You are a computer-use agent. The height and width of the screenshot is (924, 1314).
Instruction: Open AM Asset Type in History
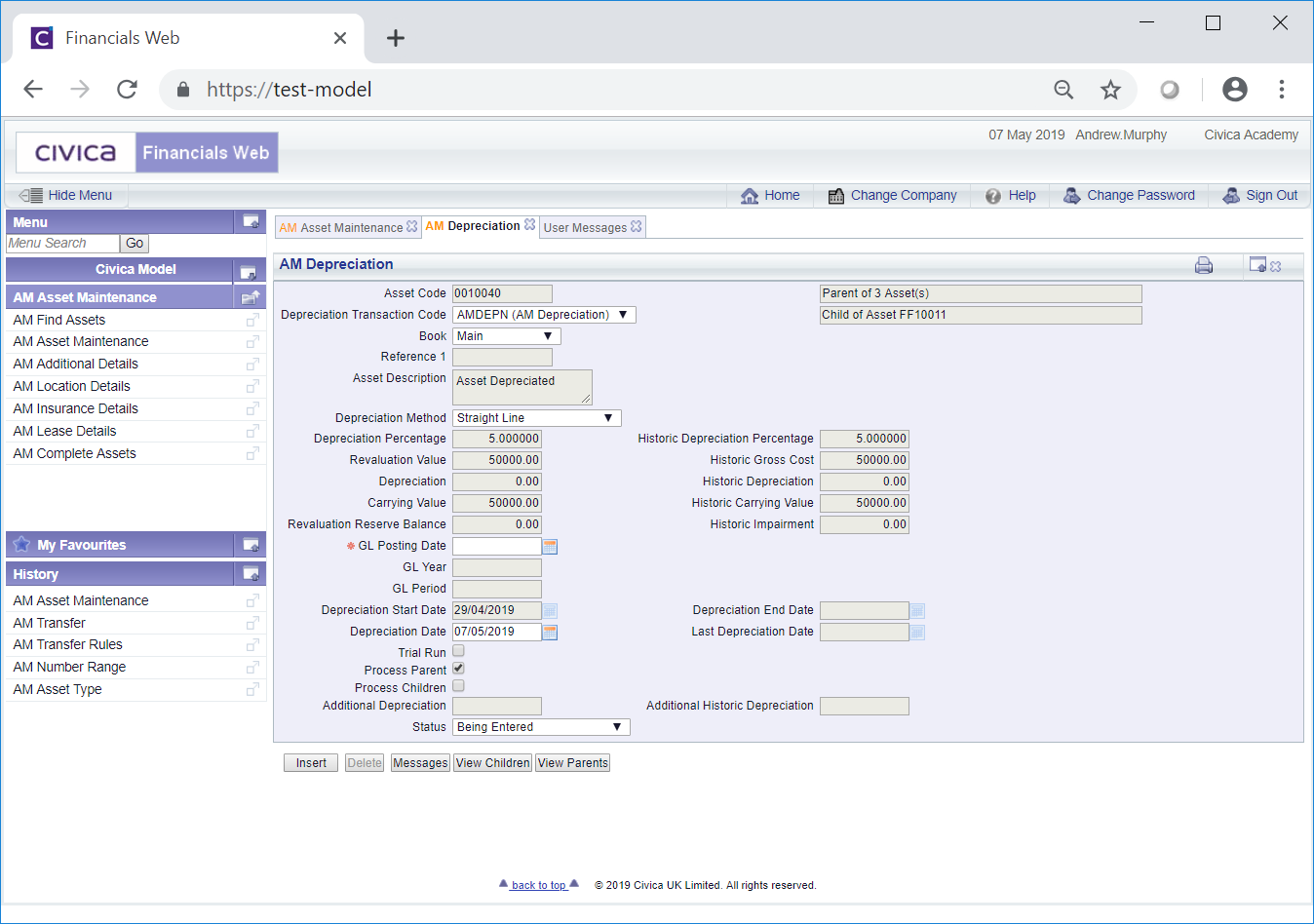pyautogui.click(x=58, y=690)
